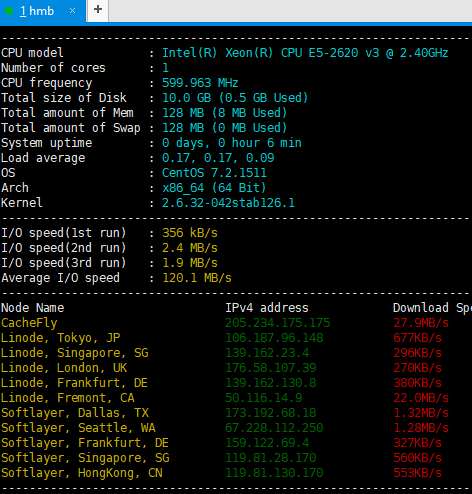Click IP address '50.116.14.9'

(264, 398)
